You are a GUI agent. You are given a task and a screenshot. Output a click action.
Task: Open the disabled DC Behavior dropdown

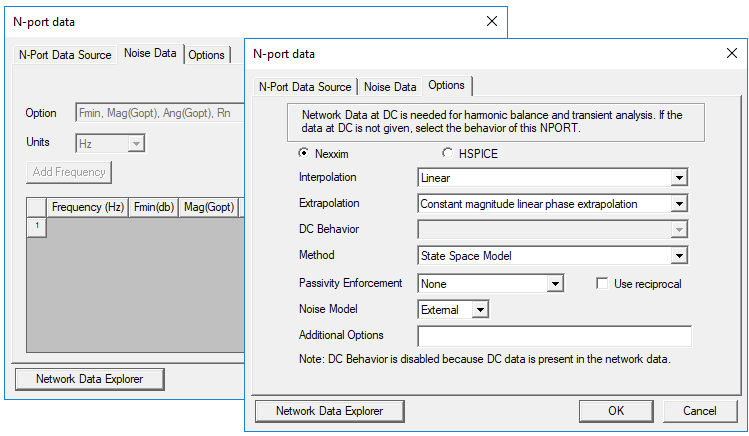pos(679,230)
